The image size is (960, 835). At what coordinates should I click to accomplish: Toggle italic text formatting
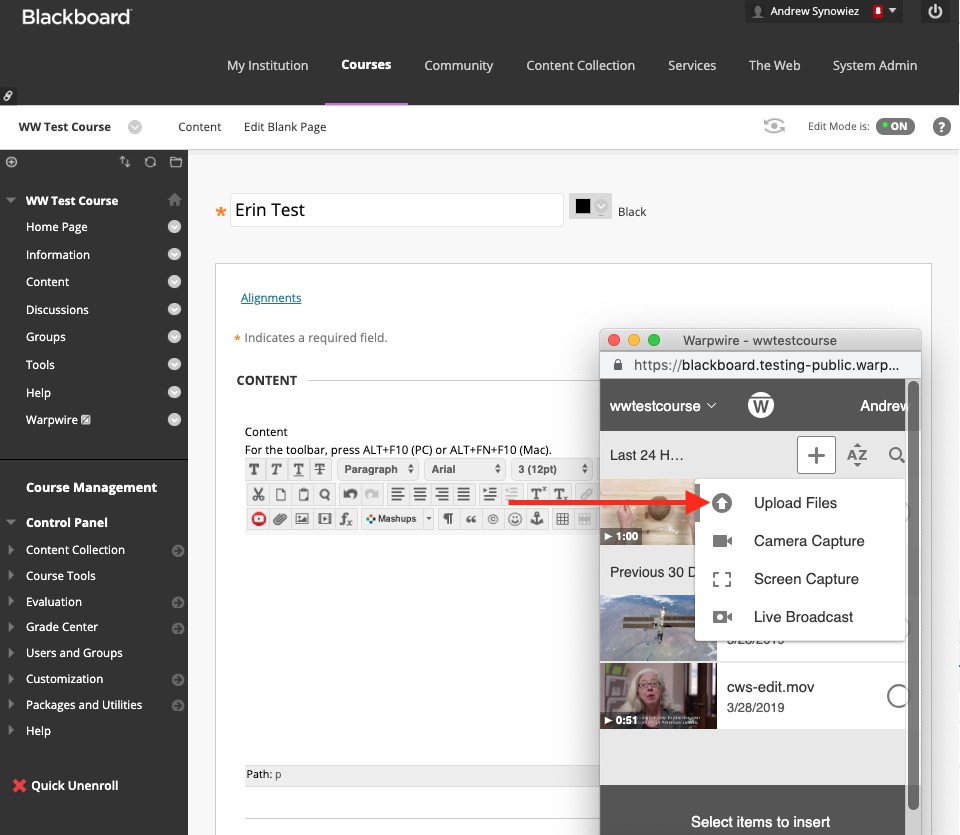point(277,470)
